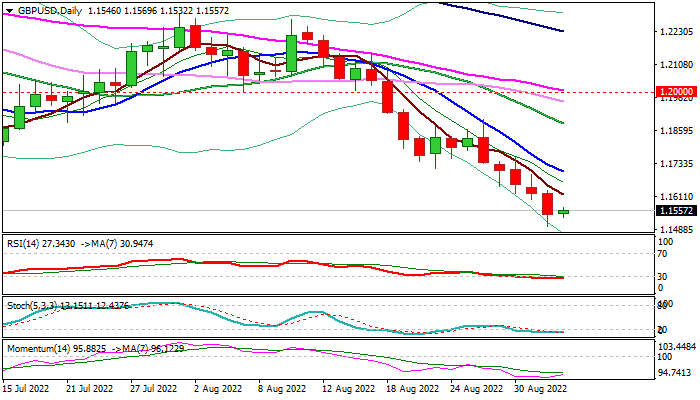This screenshot has height=400, width=700.
Task: Click the current price tag 1.15572
Action: click(x=676, y=210)
